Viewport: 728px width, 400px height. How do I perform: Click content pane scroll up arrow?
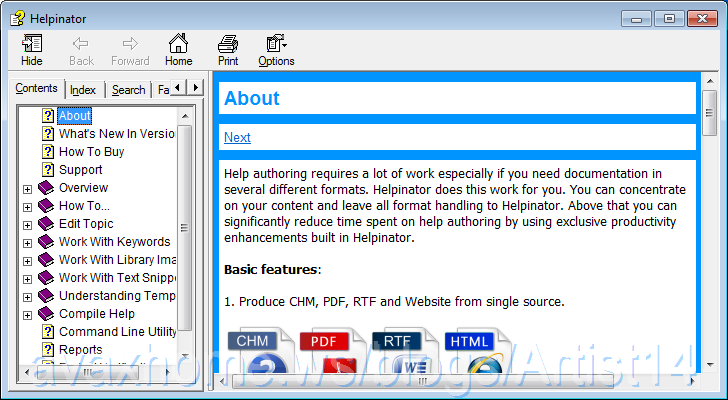pyautogui.click(x=710, y=82)
